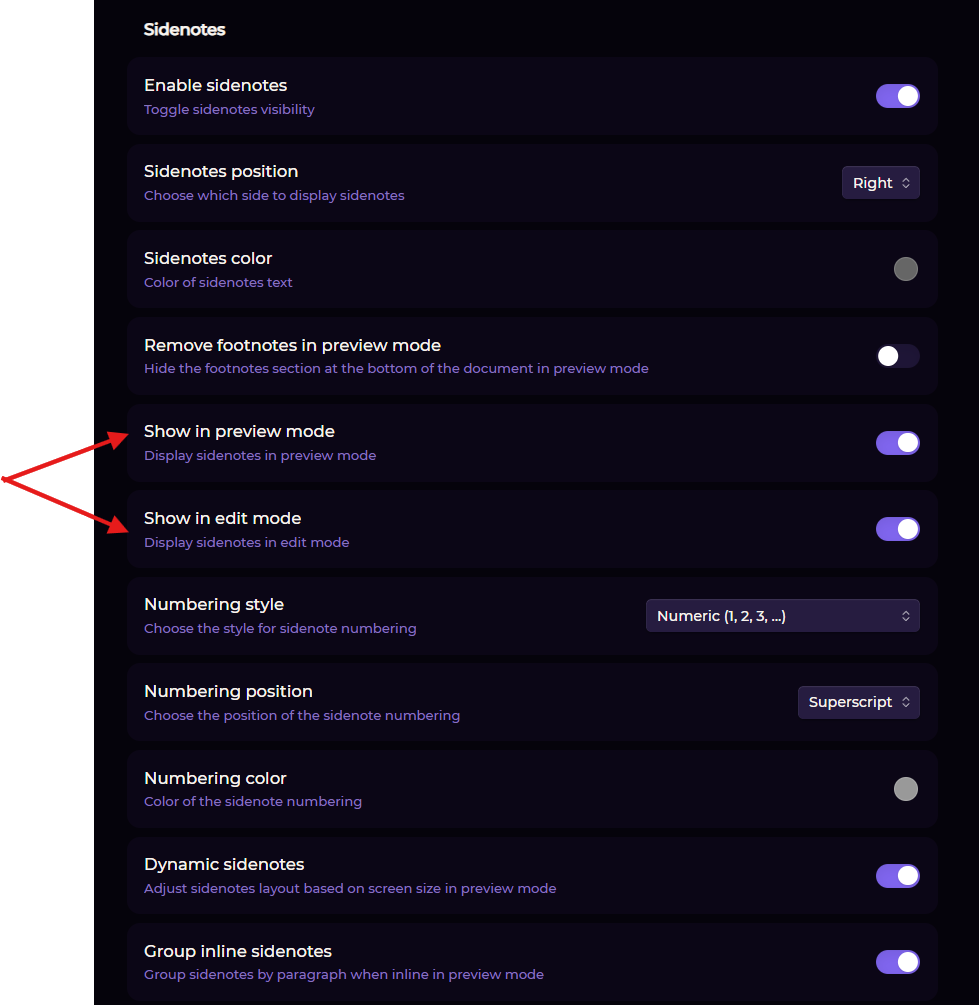Open the Numbering position Superscript dropdown
The height and width of the screenshot is (1005, 979).
[858, 702]
